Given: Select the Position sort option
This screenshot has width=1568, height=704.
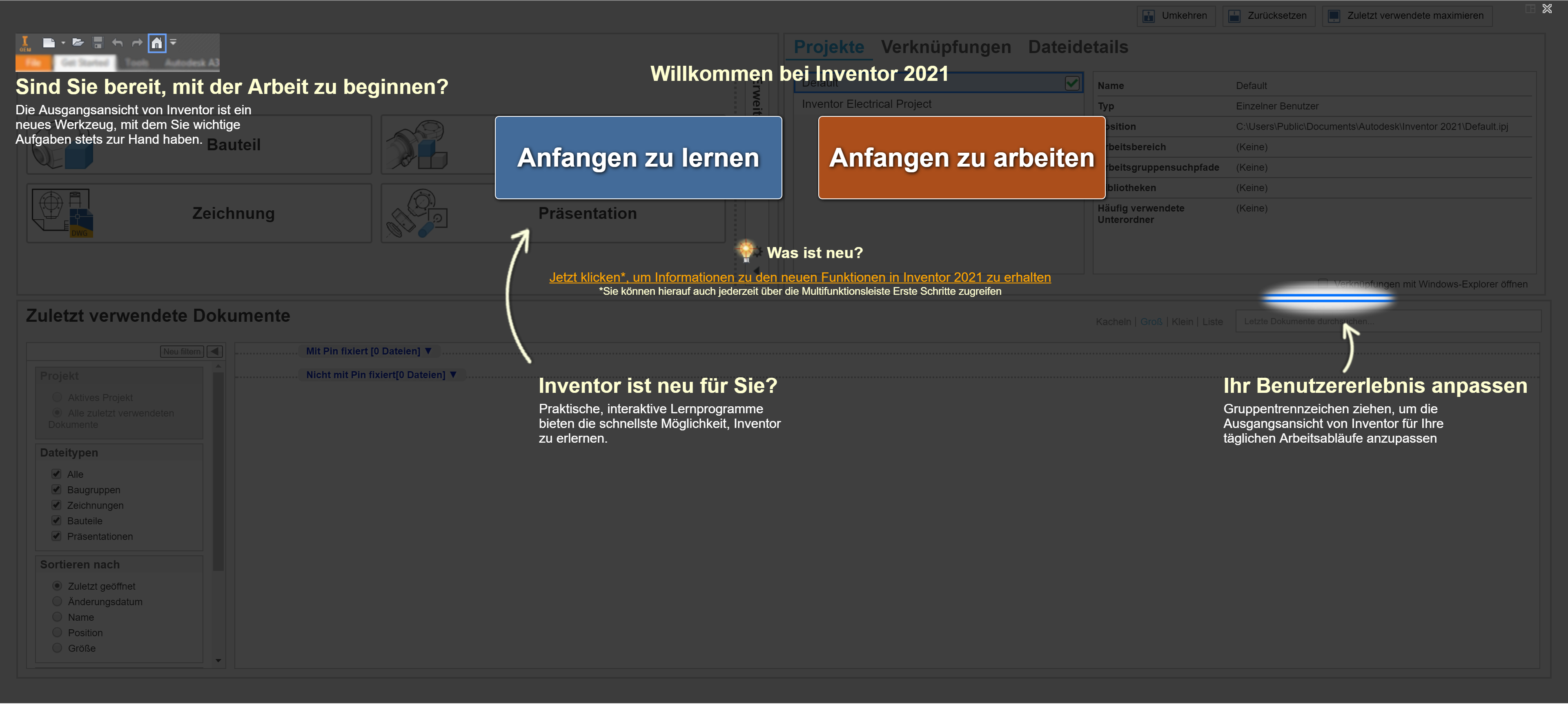Looking at the screenshot, I should (57, 632).
